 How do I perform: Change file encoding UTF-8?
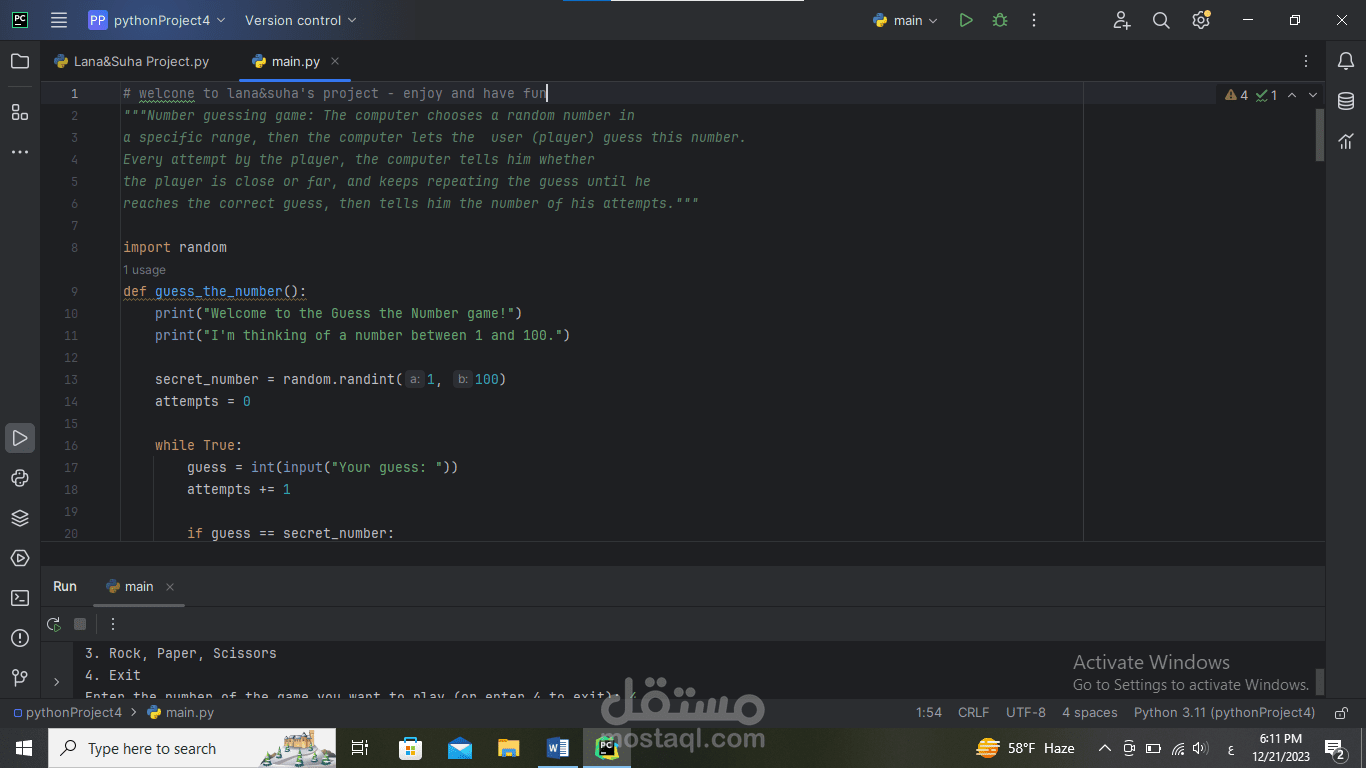[1026, 713]
